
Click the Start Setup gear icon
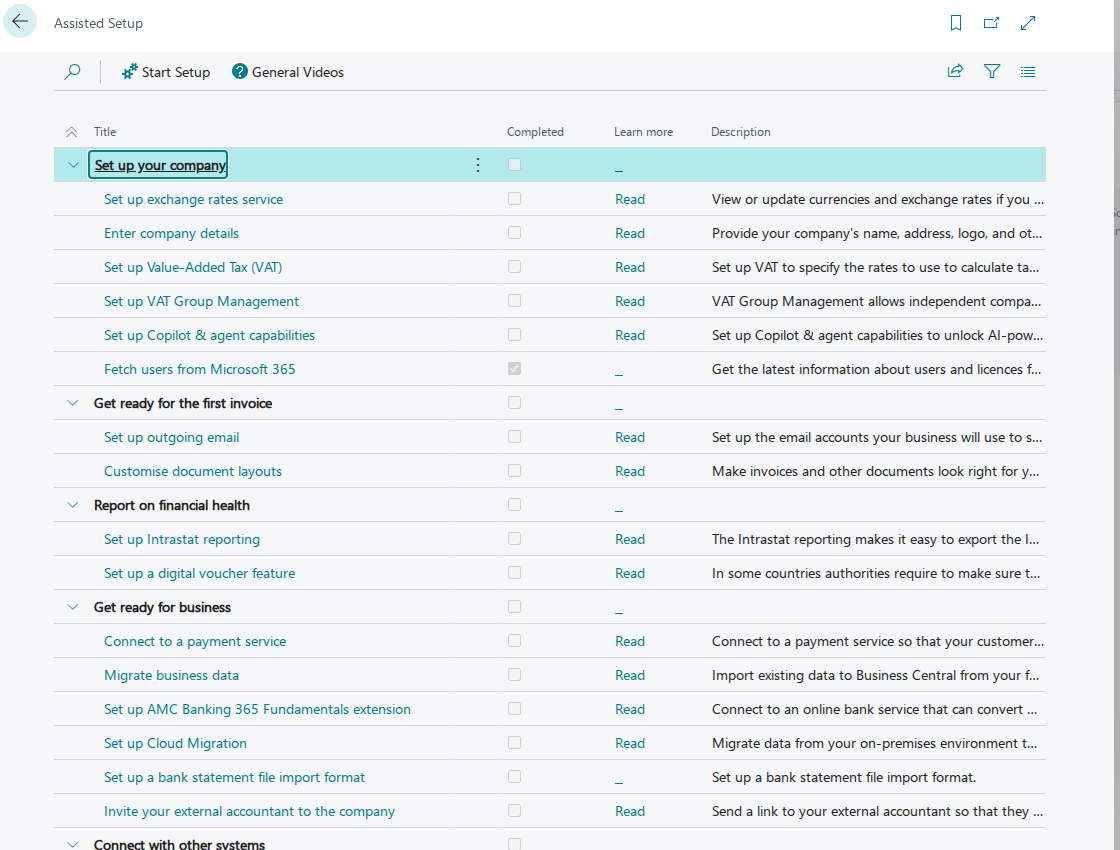tap(129, 71)
